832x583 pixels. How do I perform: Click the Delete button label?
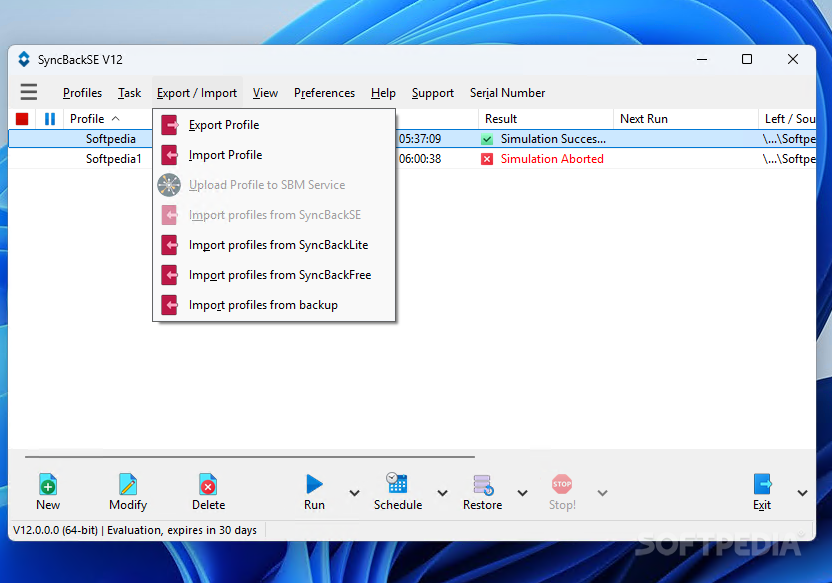[x=209, y=505]
